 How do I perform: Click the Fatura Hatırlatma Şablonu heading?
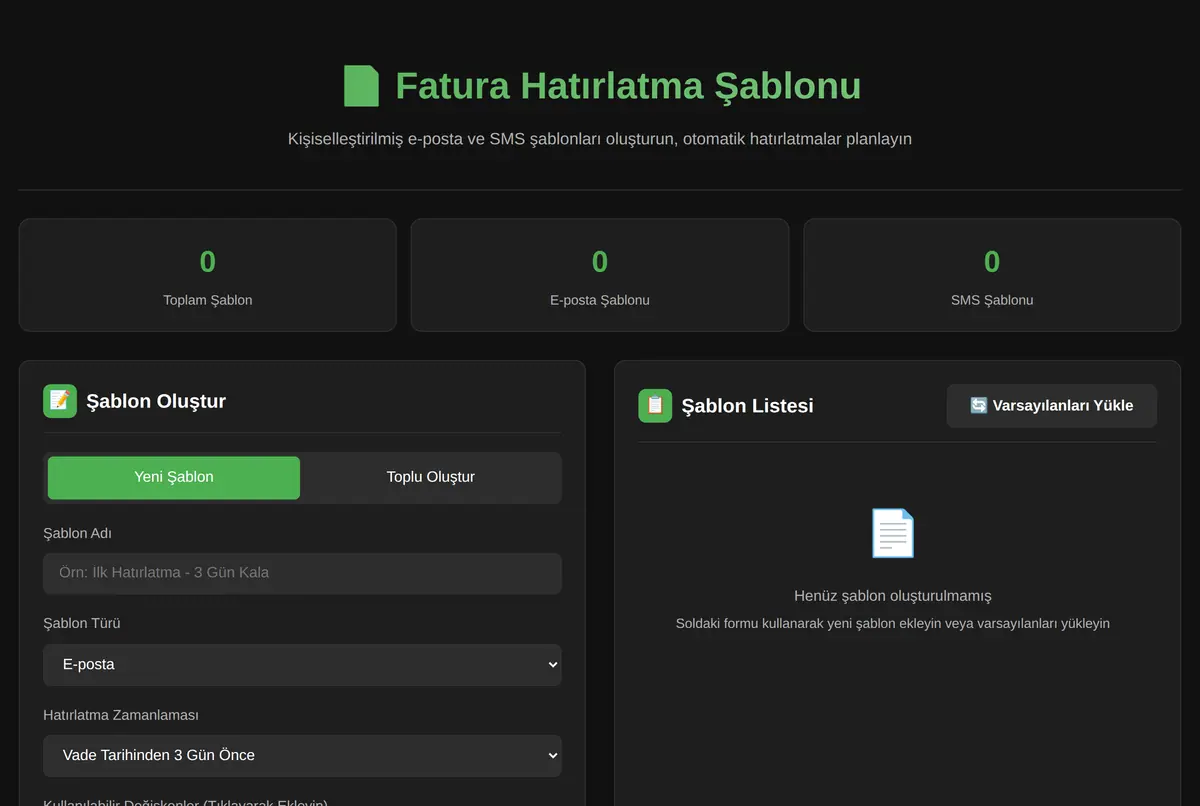(x=628, y=86)
